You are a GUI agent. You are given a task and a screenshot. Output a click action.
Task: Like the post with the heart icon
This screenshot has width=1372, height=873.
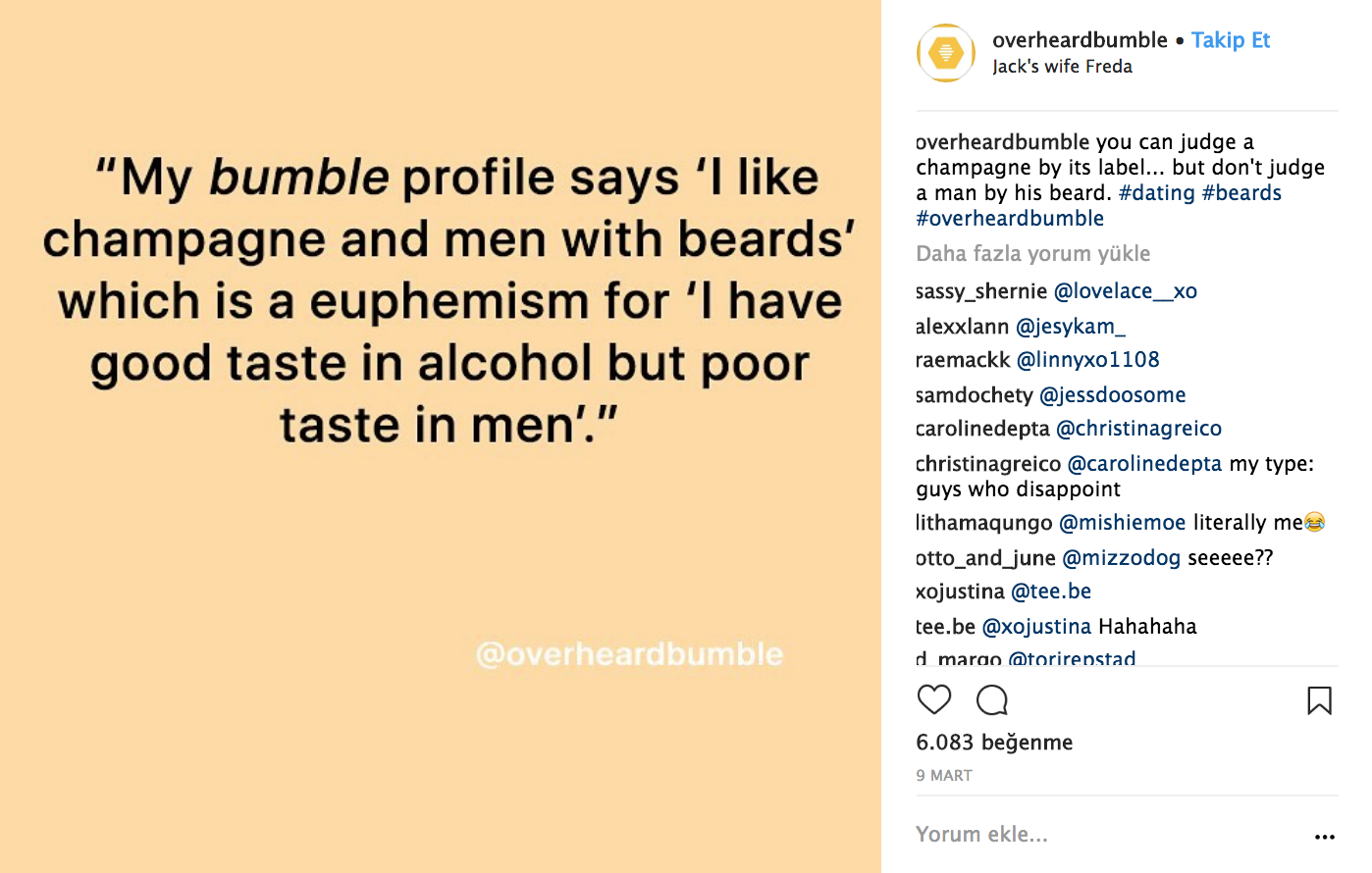pyautogui.click(x=933, y=700)
